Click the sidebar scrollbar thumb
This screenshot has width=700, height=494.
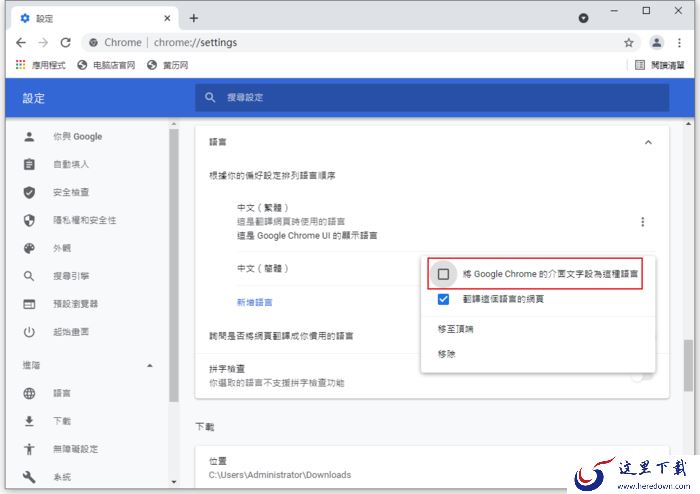pos(174,266)
